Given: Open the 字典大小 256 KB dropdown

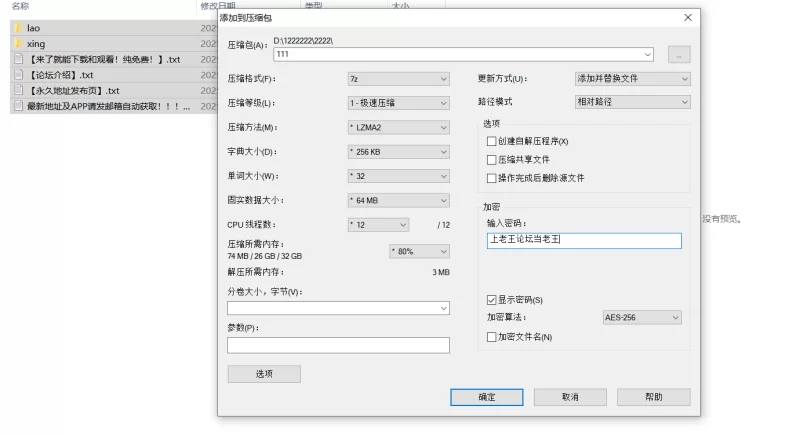Looking at the screenshot, I should tap(398, 152).
